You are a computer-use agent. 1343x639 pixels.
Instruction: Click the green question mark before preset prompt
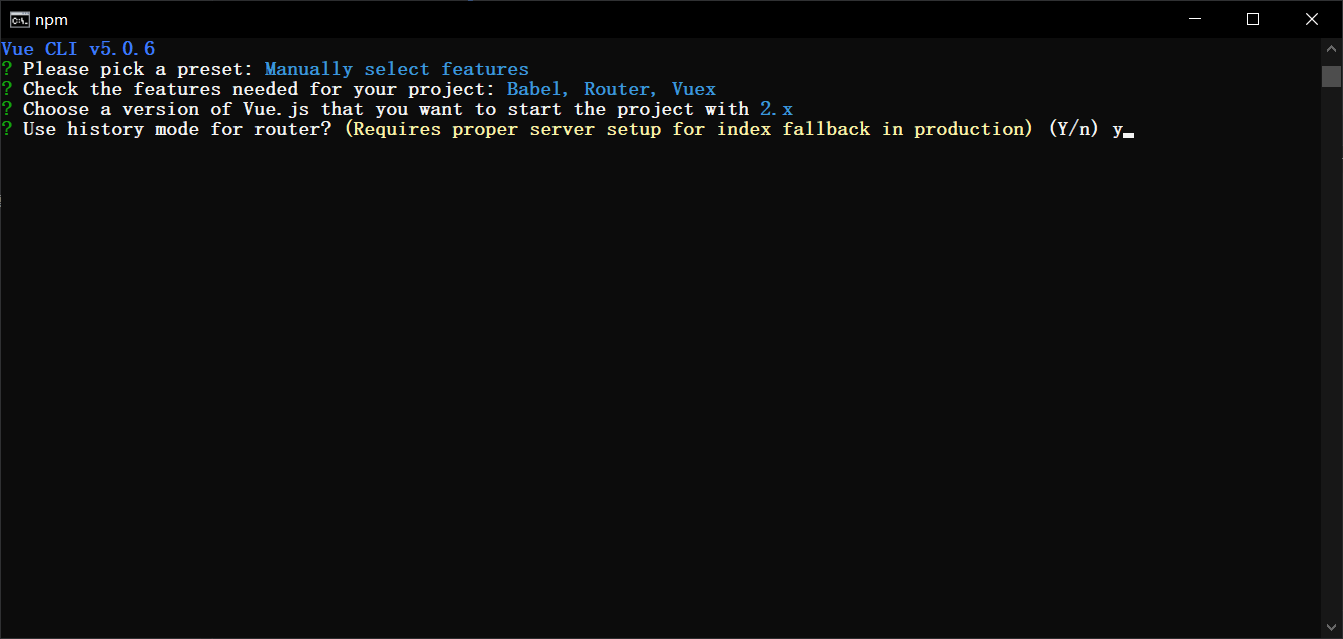tap(7, 68)
